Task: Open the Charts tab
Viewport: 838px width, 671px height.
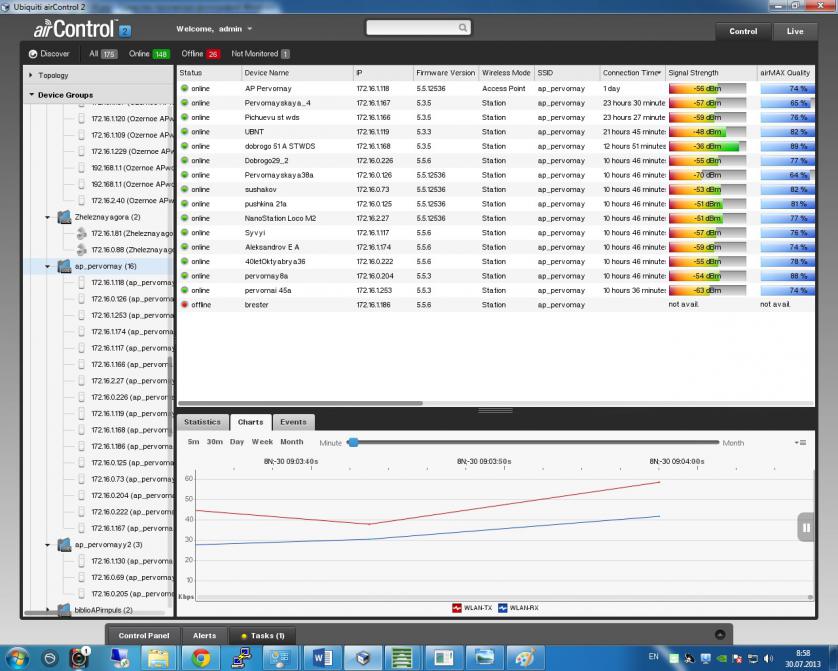Action: (x=251, y=422)
